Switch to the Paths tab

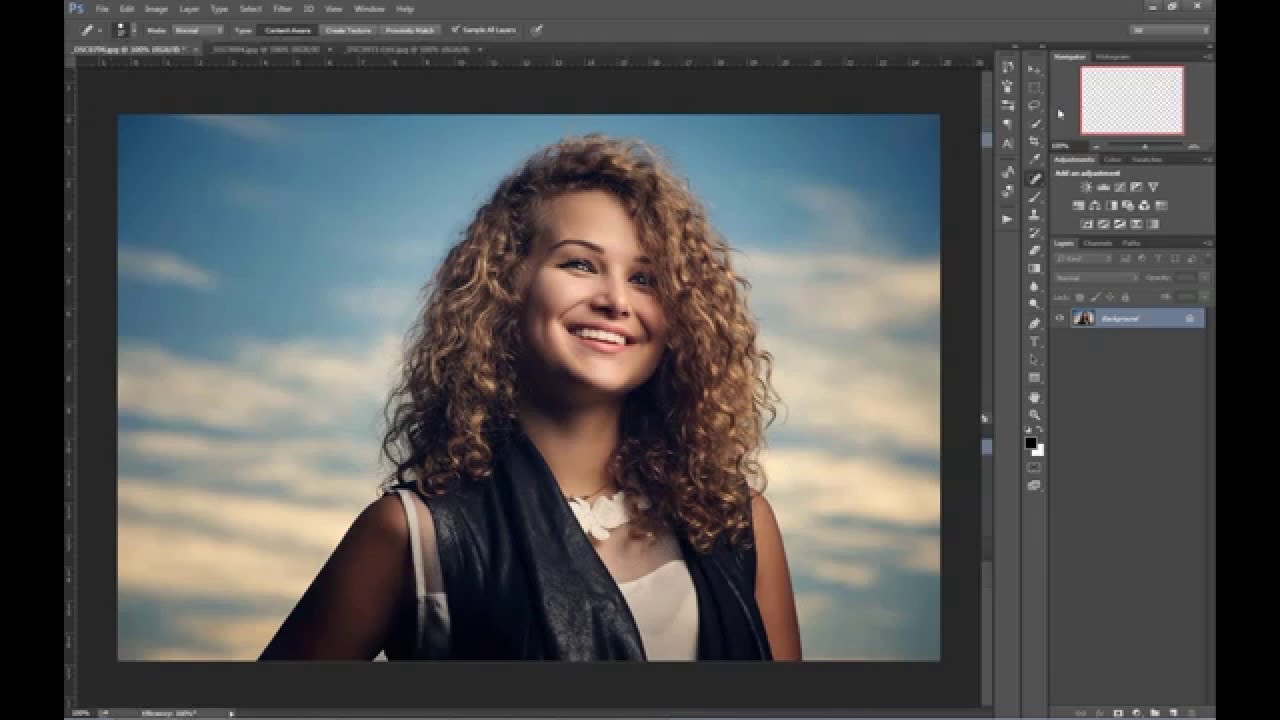click(x=1131, y=243)
